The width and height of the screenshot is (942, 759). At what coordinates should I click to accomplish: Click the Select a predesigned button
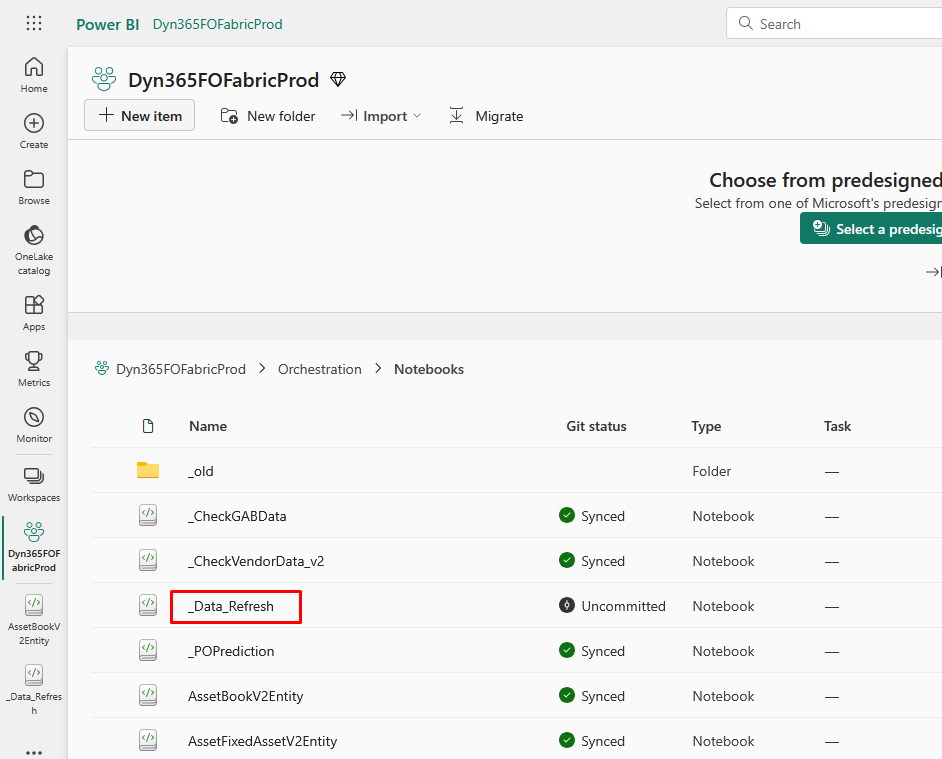[x=871, y=229]
